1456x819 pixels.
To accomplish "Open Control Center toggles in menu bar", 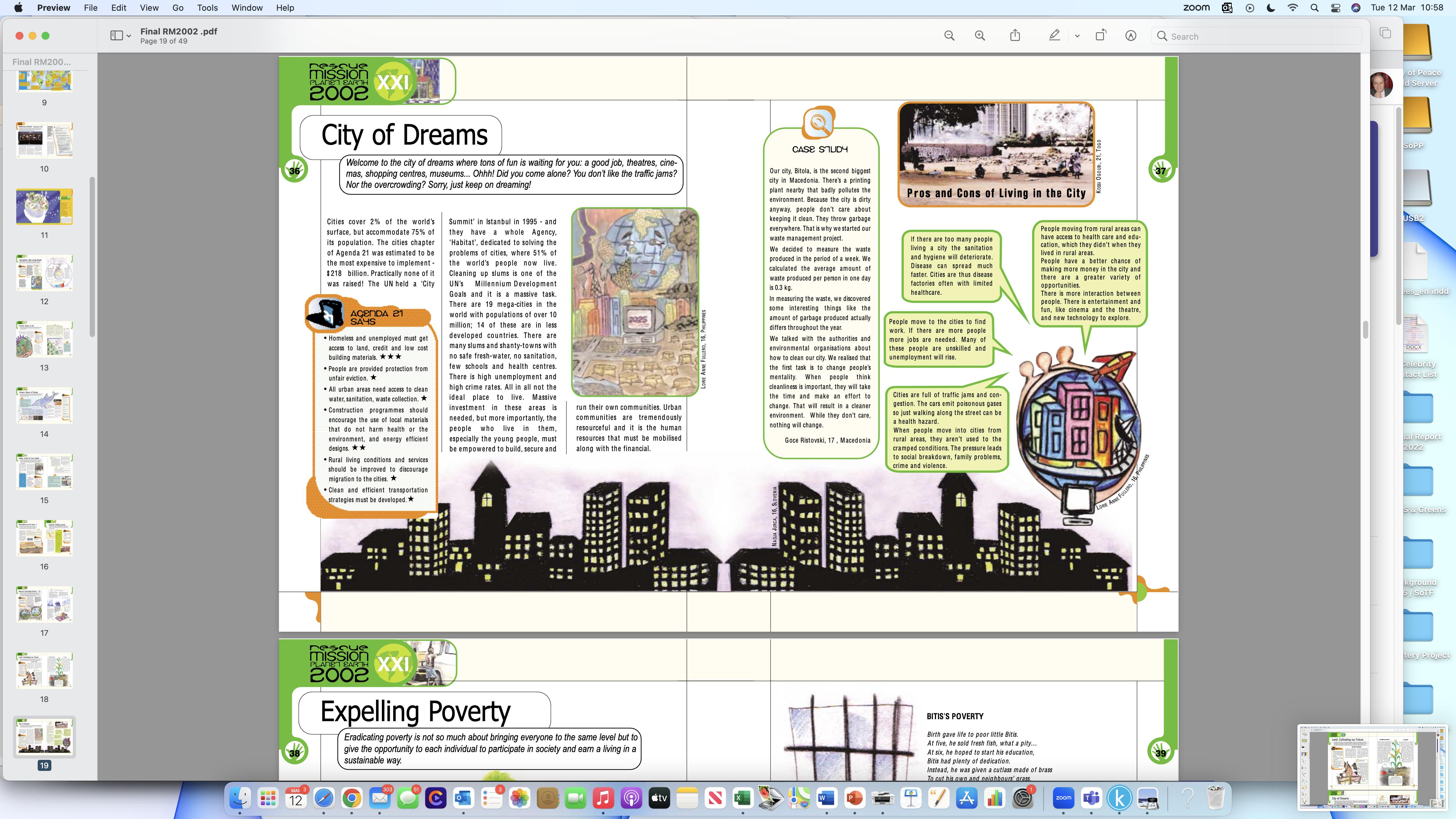I will point(1335,8).
